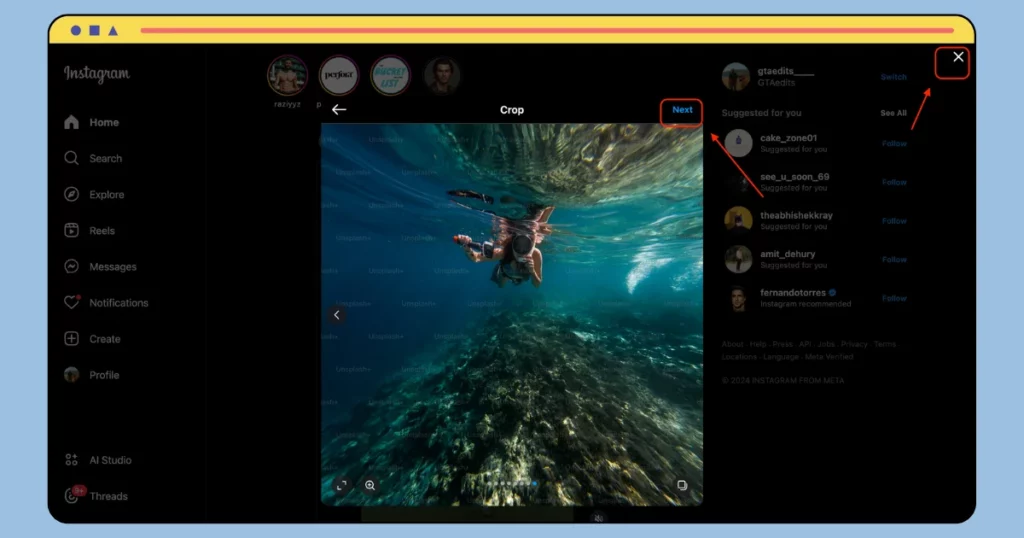This screenshot has height=538, width=1024.
Task: Open AI Studio in sidebar
Action: [98, 460]
